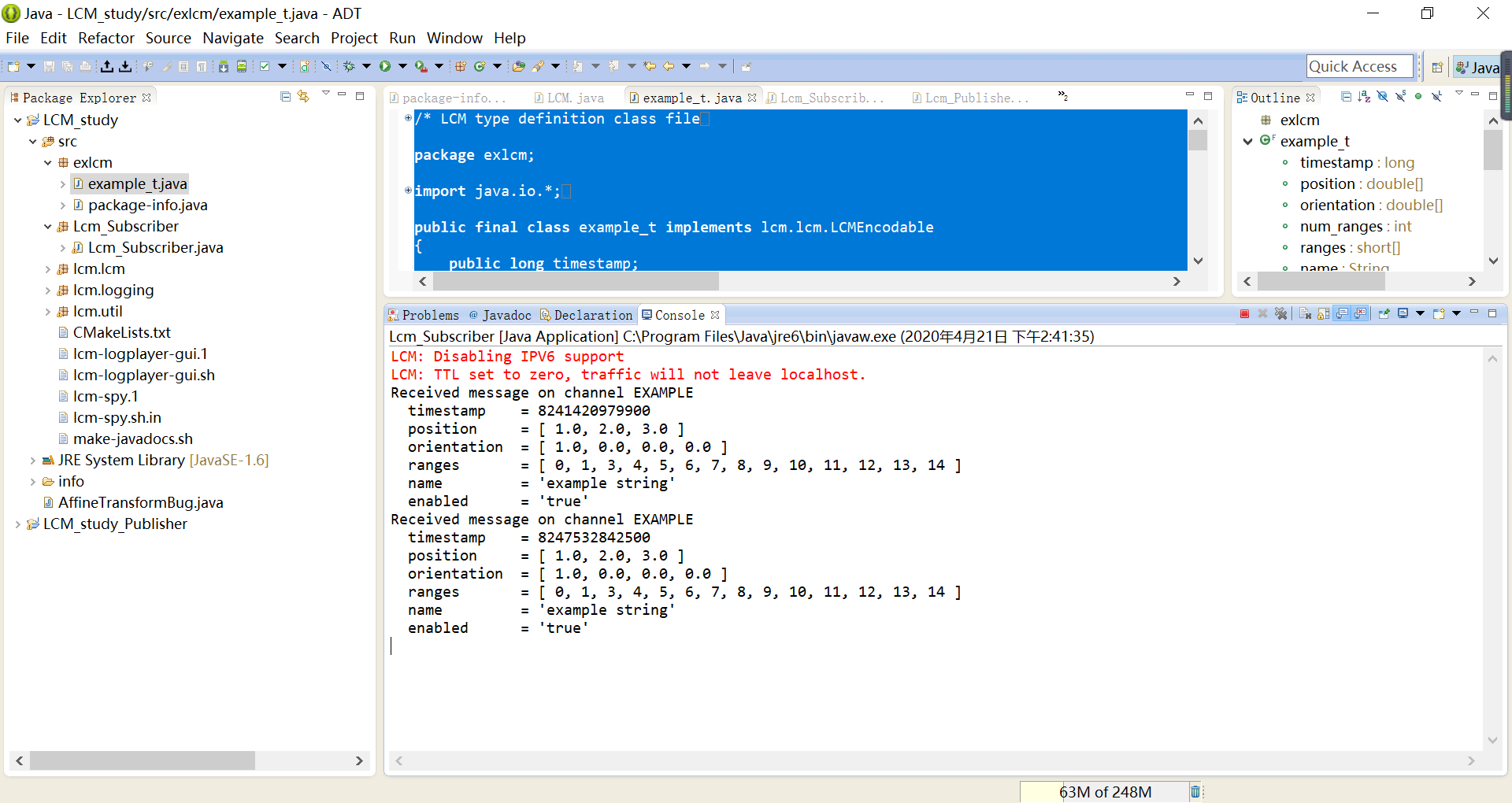Screen dimensions: 1512x803
Task: Run the application with the green Run icon
Action: (385, 66)
